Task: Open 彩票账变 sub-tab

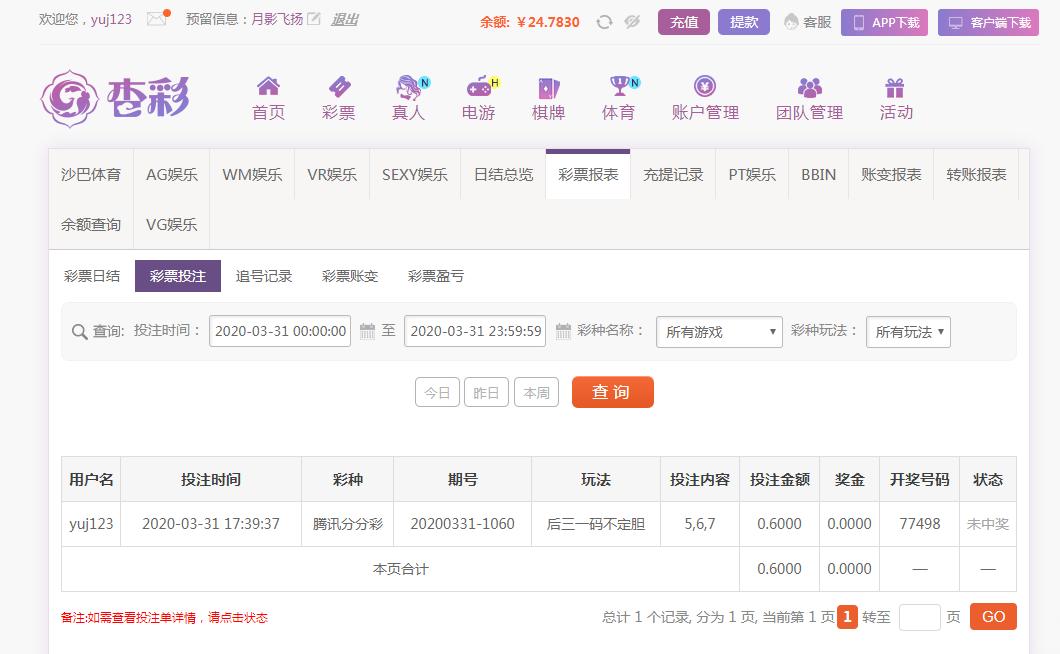Action: click(350, 276)
